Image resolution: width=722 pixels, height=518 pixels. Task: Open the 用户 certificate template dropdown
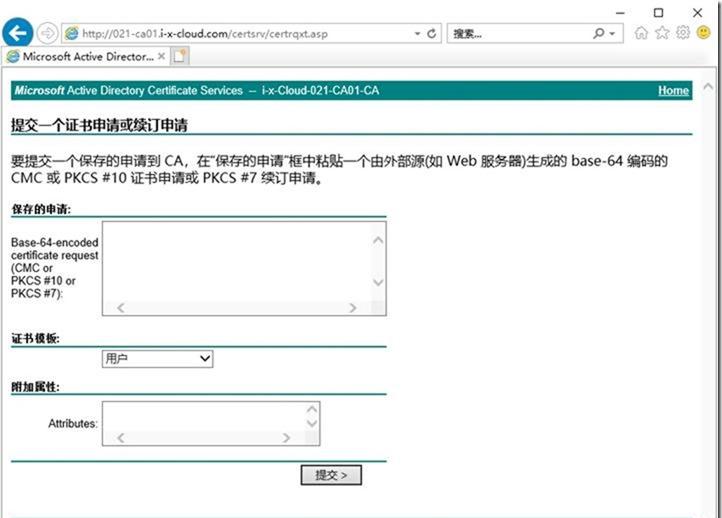pyautogui.click(x=157, y=359)
